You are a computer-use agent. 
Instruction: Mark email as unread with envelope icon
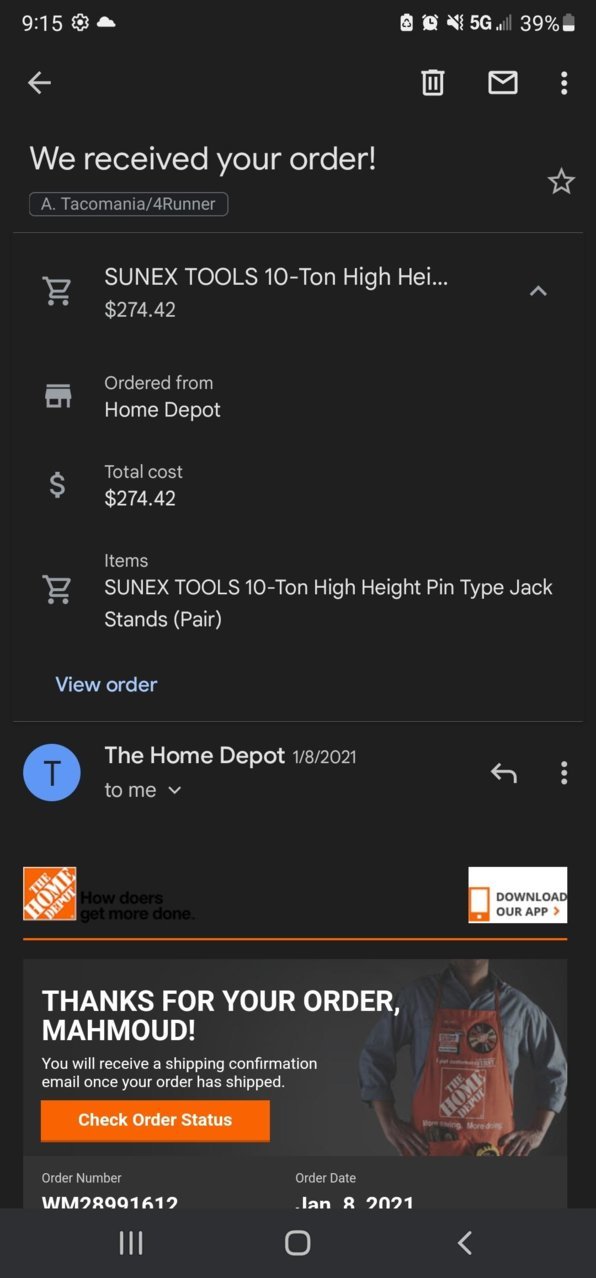pyautogui.click(x=503, y=83)
